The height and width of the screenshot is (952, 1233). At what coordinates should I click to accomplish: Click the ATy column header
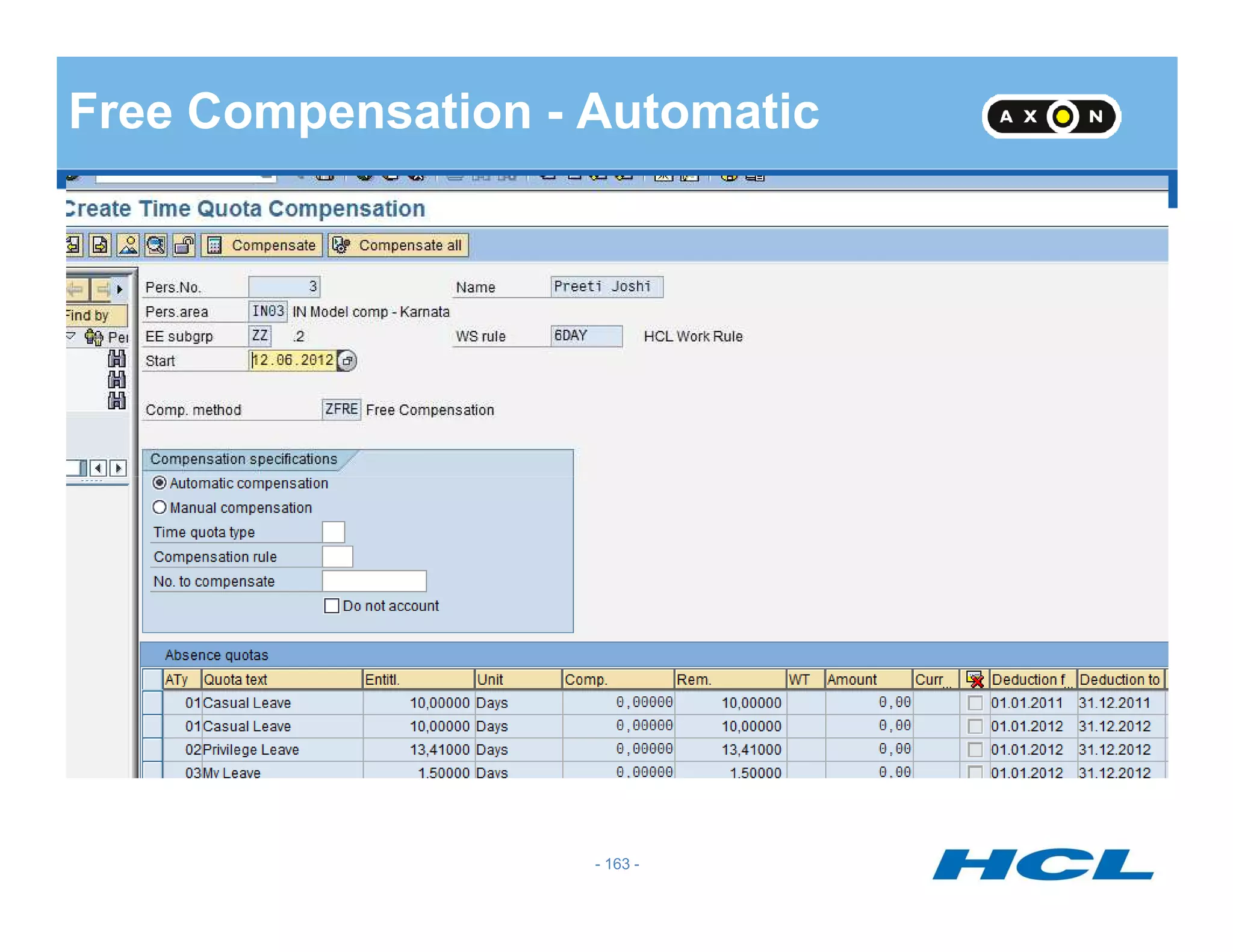182,679
